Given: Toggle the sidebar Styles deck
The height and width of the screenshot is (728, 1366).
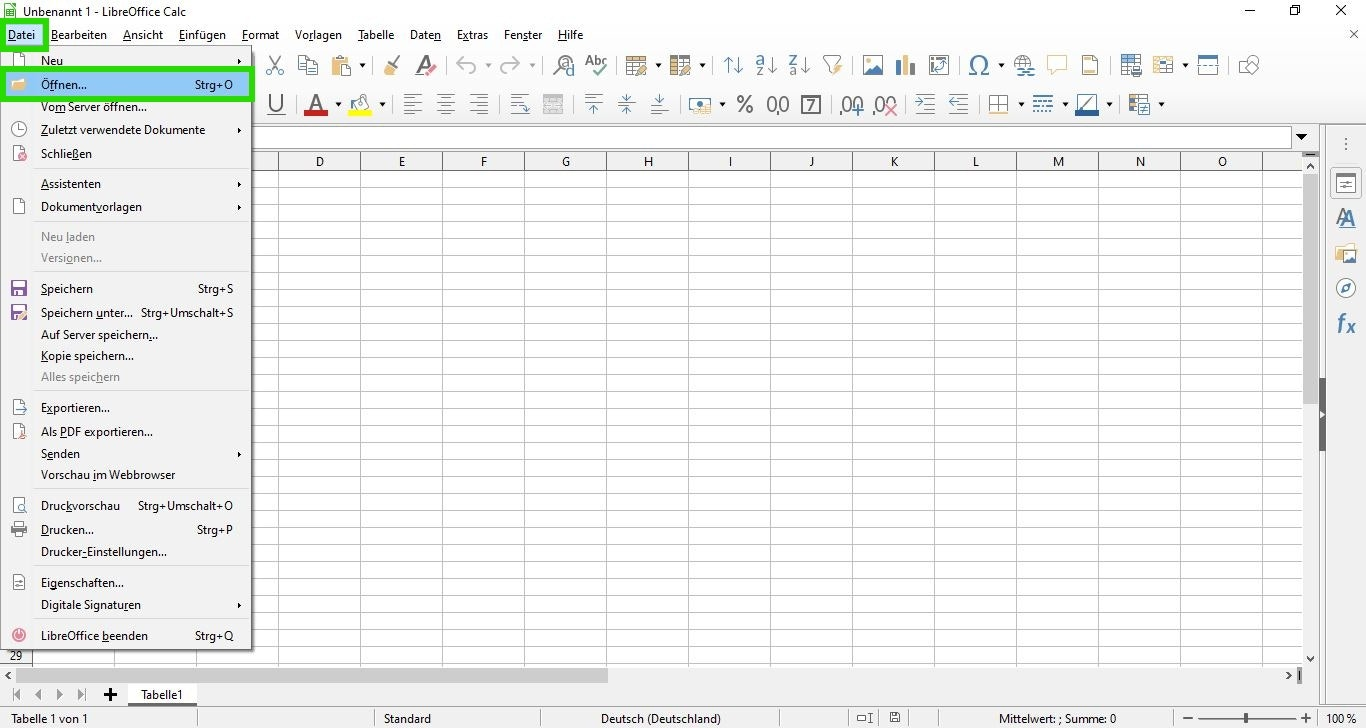Looking at the screenshot, I should pyautogui.click(x=1346, y=218).
